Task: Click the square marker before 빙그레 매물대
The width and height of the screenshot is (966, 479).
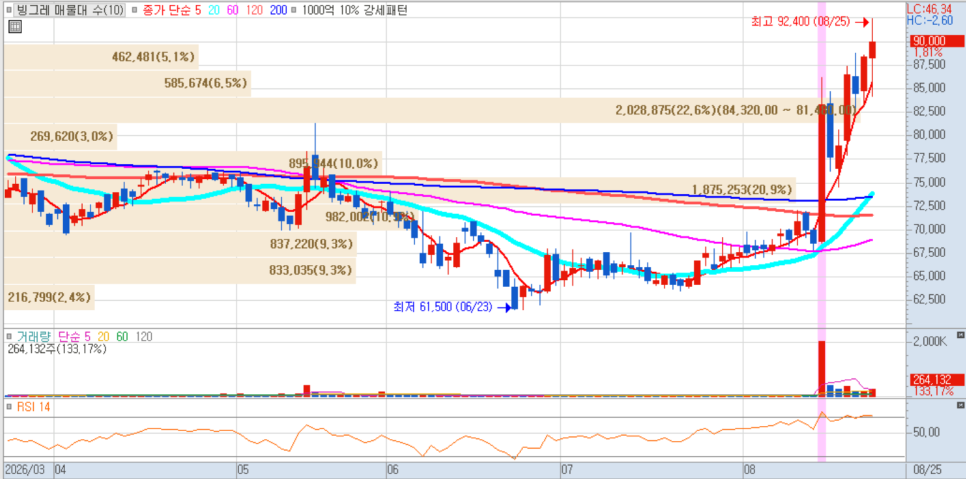Action: point(8,10)
